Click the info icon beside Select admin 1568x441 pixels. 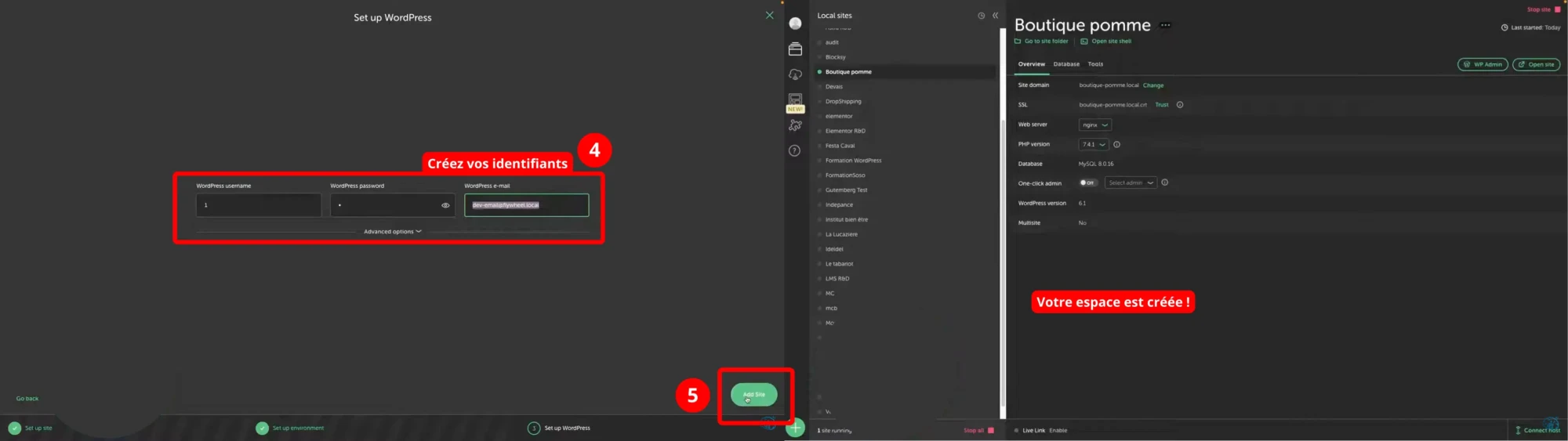[x=1165, y=183]
